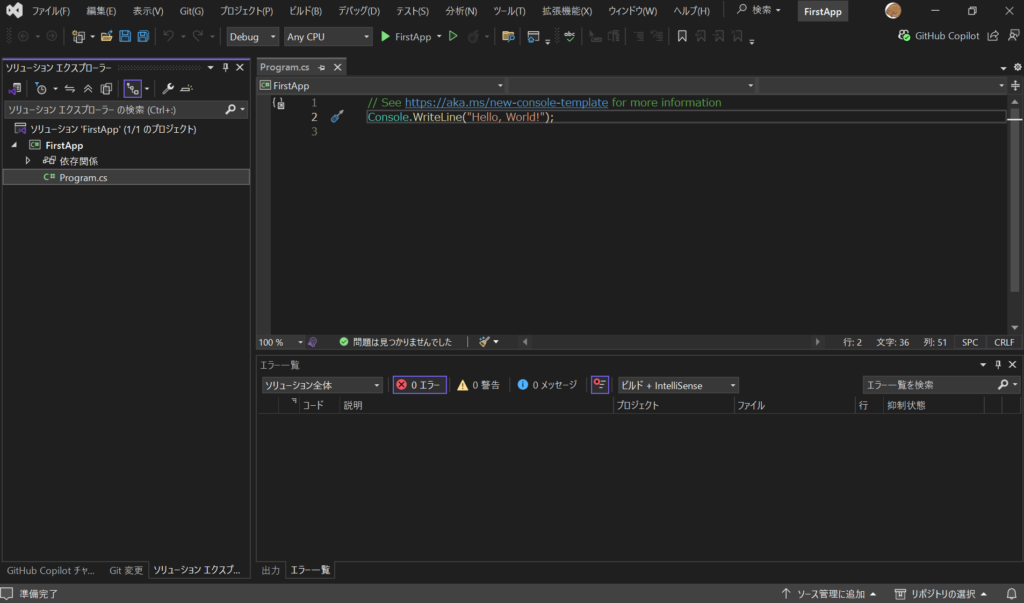
Task: Click the screwdriver quick action icon
Action: point(336,117)
